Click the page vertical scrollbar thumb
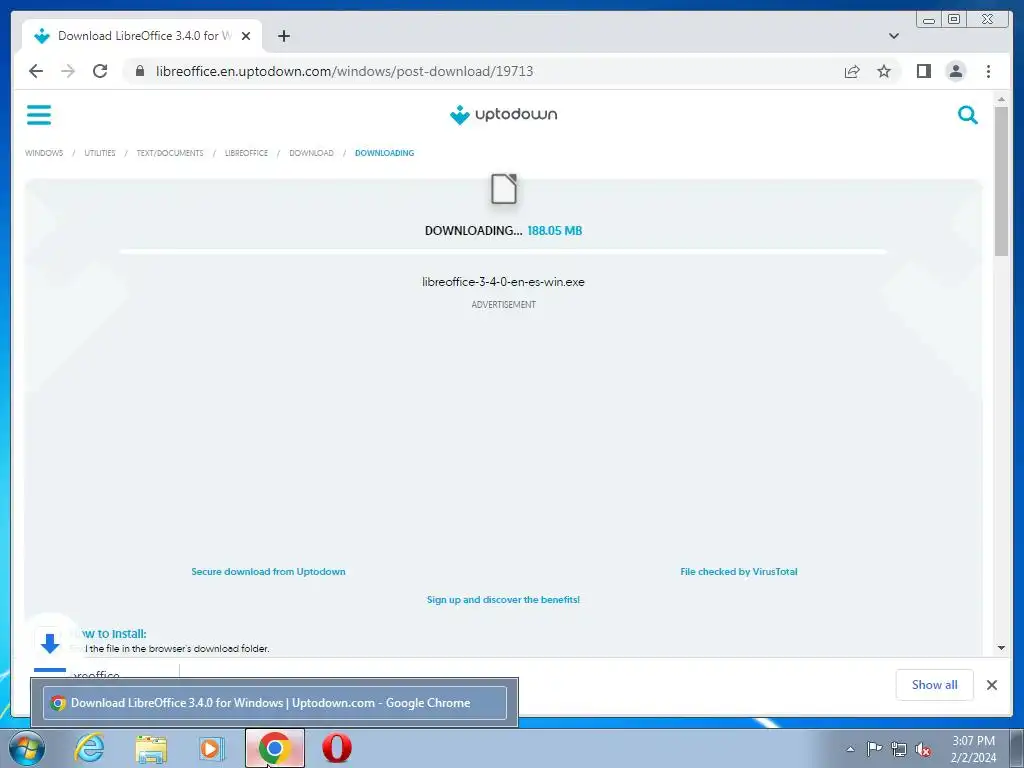Image resolution: width=1024 pixels, height=768 pixels. tap(1001, 181)
